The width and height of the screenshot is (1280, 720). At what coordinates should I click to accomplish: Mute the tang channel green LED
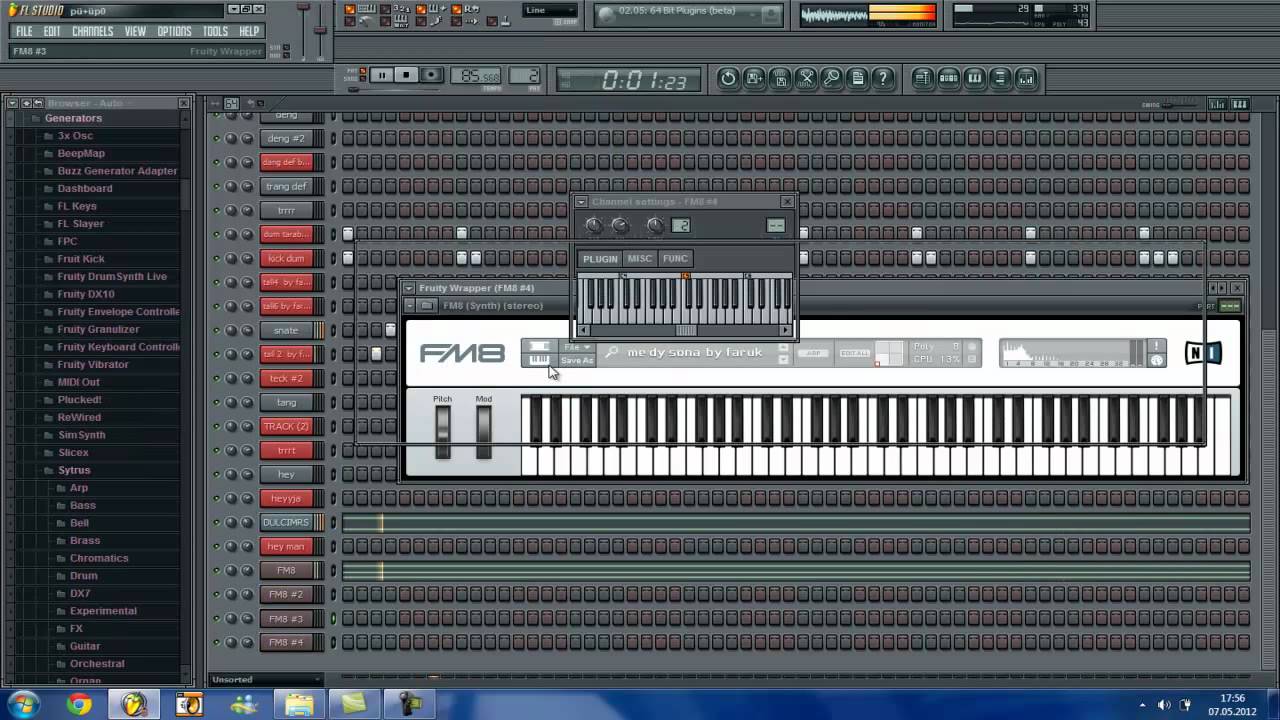(x=216, y=402)
